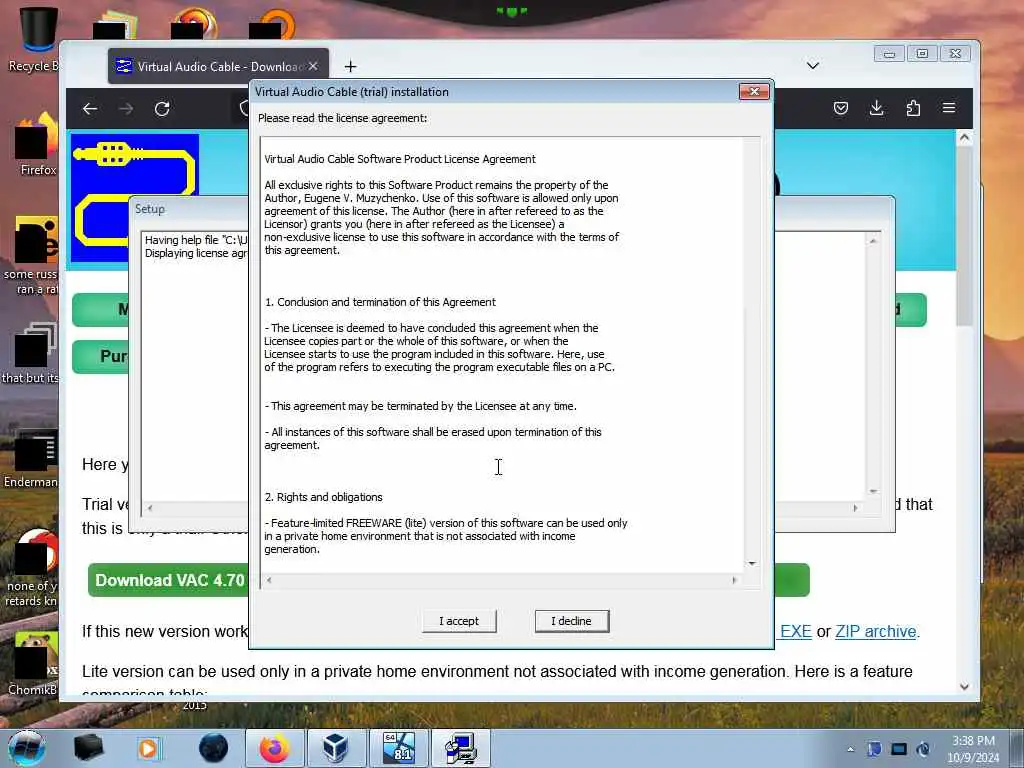Click the license horizontal scroll-right arrow
1024x768 pixels.
tap(734, 580)
